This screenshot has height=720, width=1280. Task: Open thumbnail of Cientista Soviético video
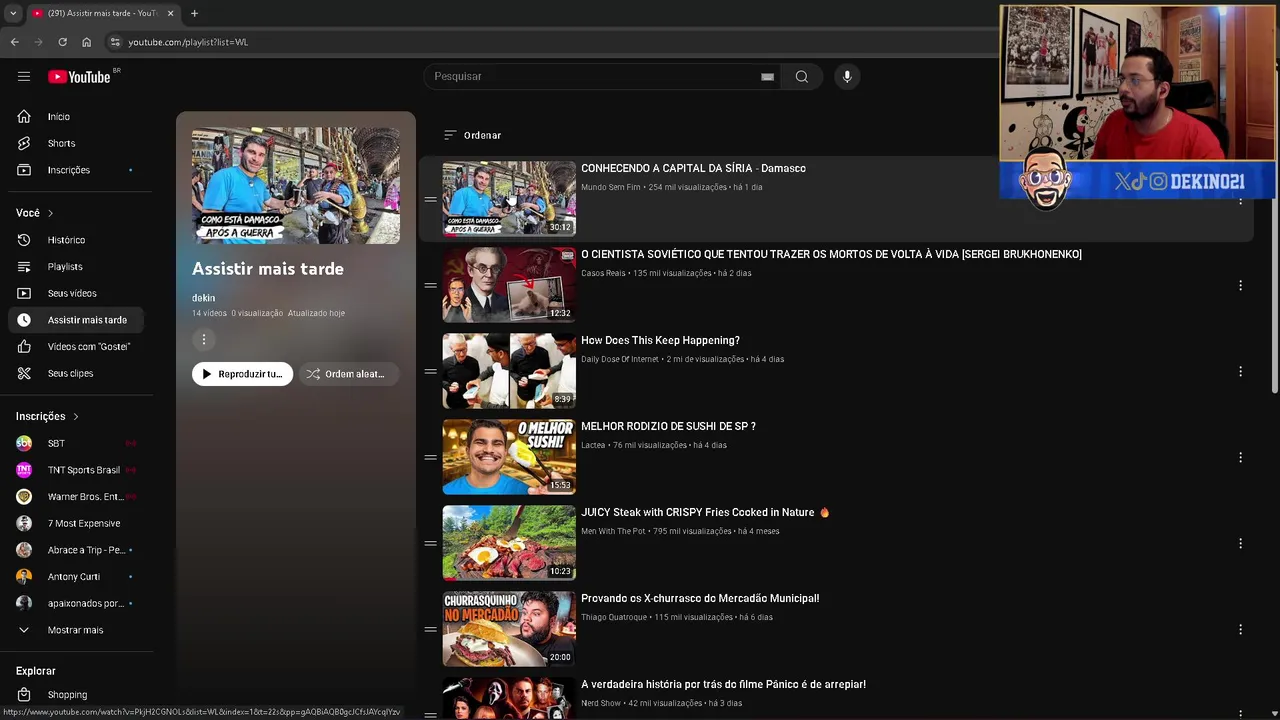(x=509, y=285)
